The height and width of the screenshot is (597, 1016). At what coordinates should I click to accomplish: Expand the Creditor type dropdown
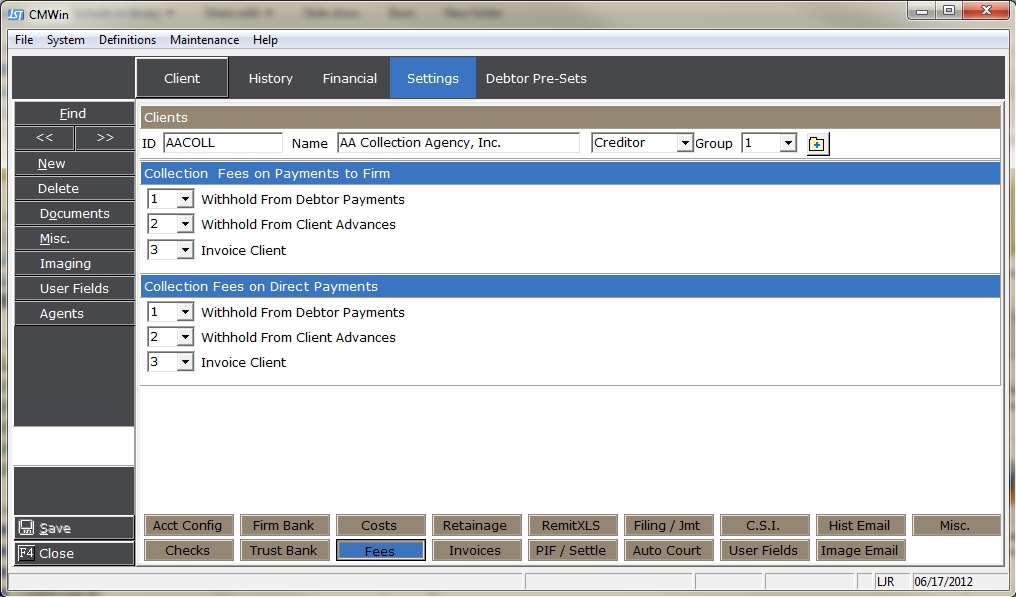pos(685,144)
